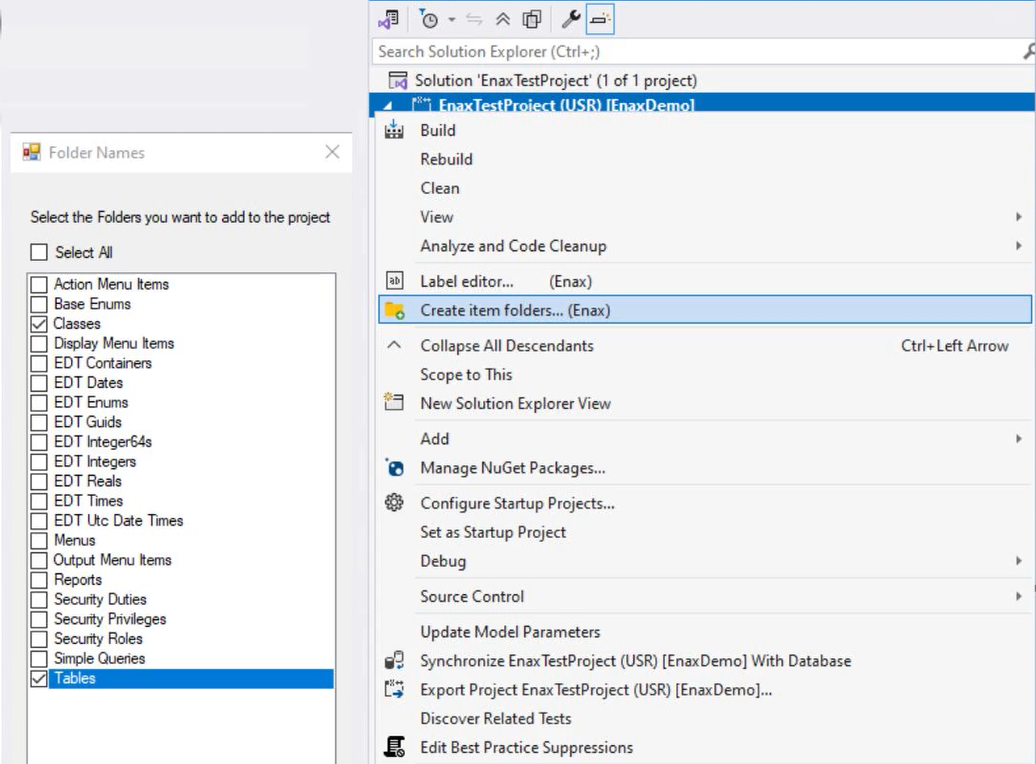Choose Set as Startup Project
This screenshot has width=1036, height=764.
(493, 533)
